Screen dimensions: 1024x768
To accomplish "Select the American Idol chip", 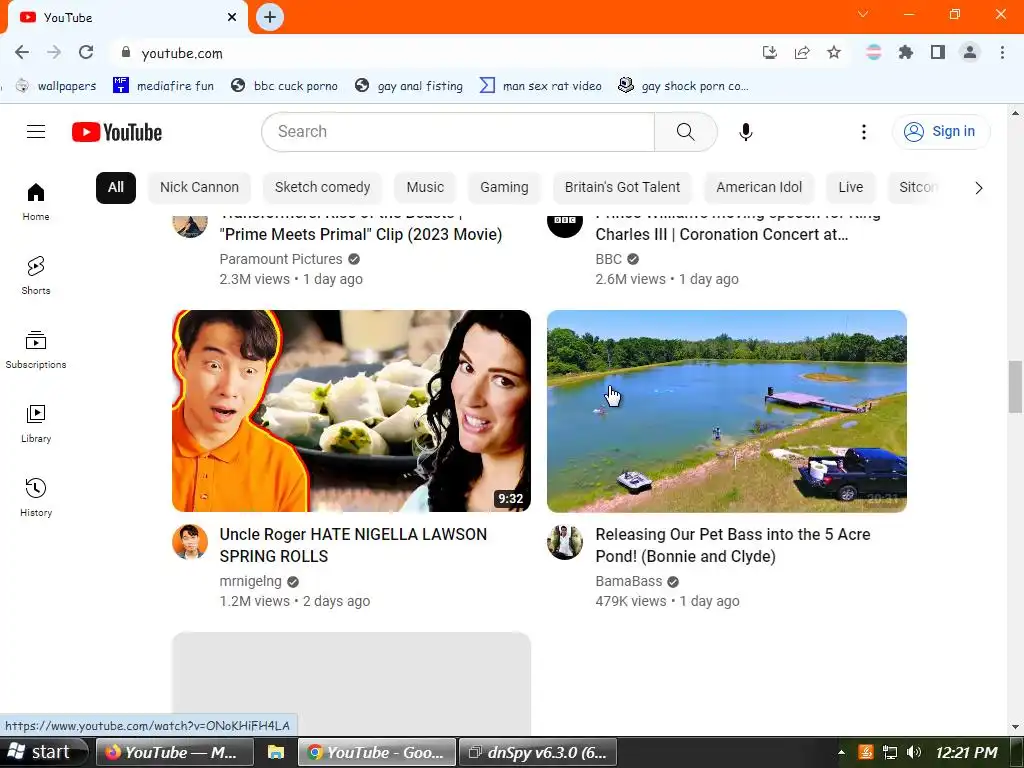I will [x=759, y=187].
